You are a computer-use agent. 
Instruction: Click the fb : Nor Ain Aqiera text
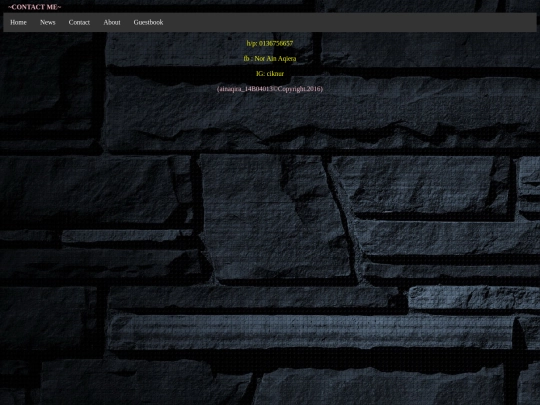click(x=270, y=59)
